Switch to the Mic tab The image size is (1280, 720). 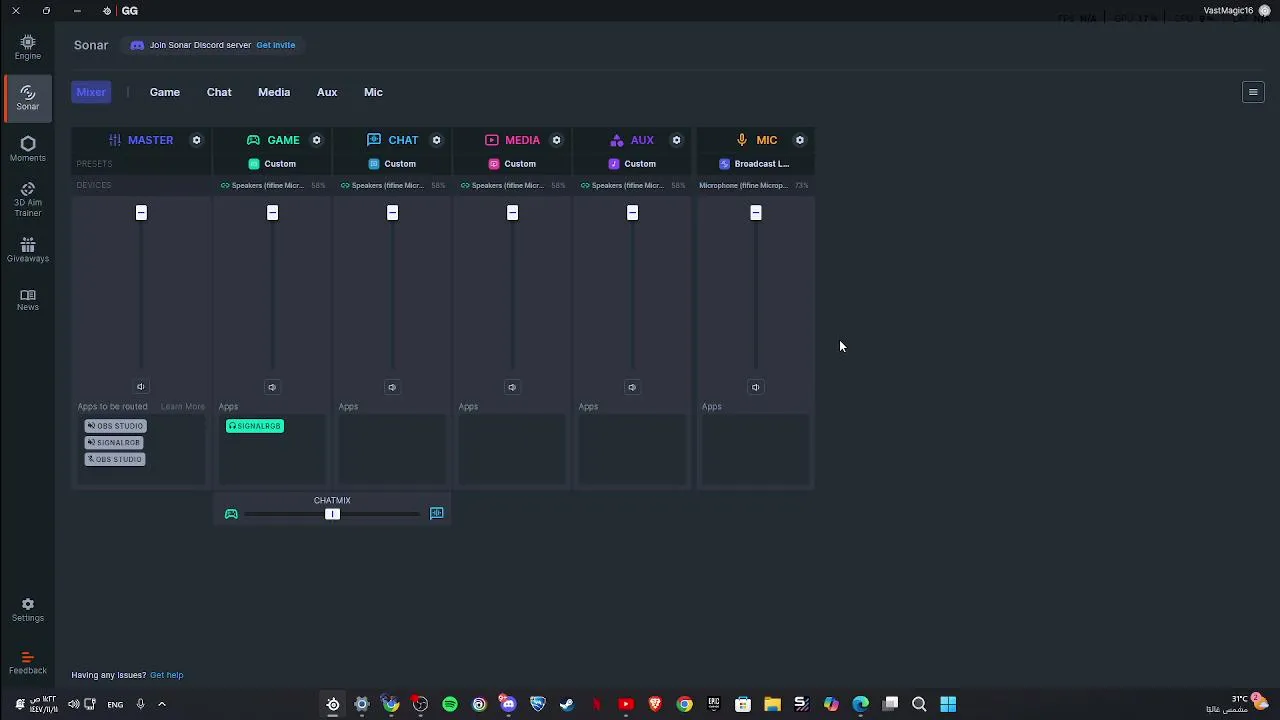click(x=373, y=92)
